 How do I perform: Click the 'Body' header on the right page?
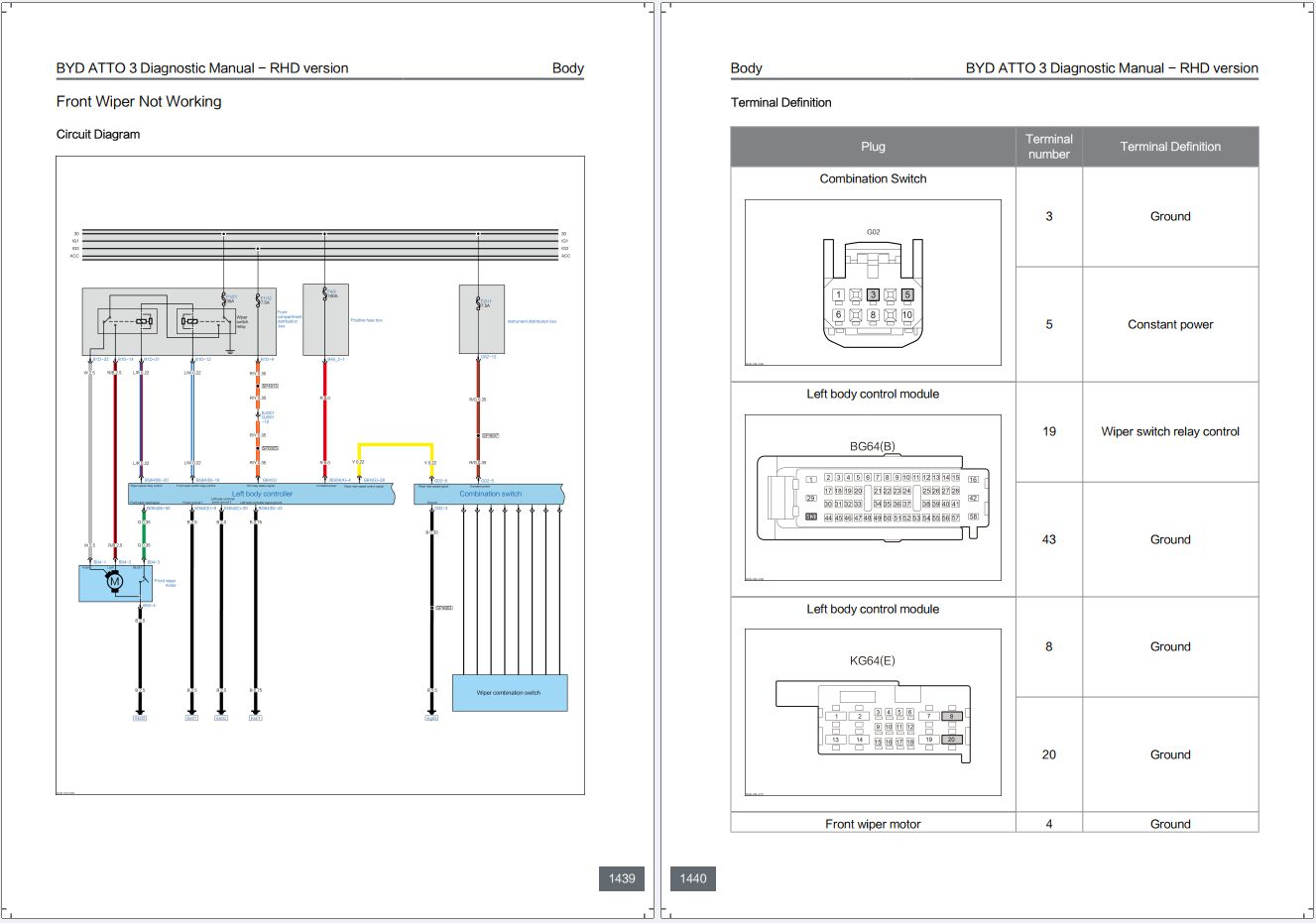(x=746, y=67)
